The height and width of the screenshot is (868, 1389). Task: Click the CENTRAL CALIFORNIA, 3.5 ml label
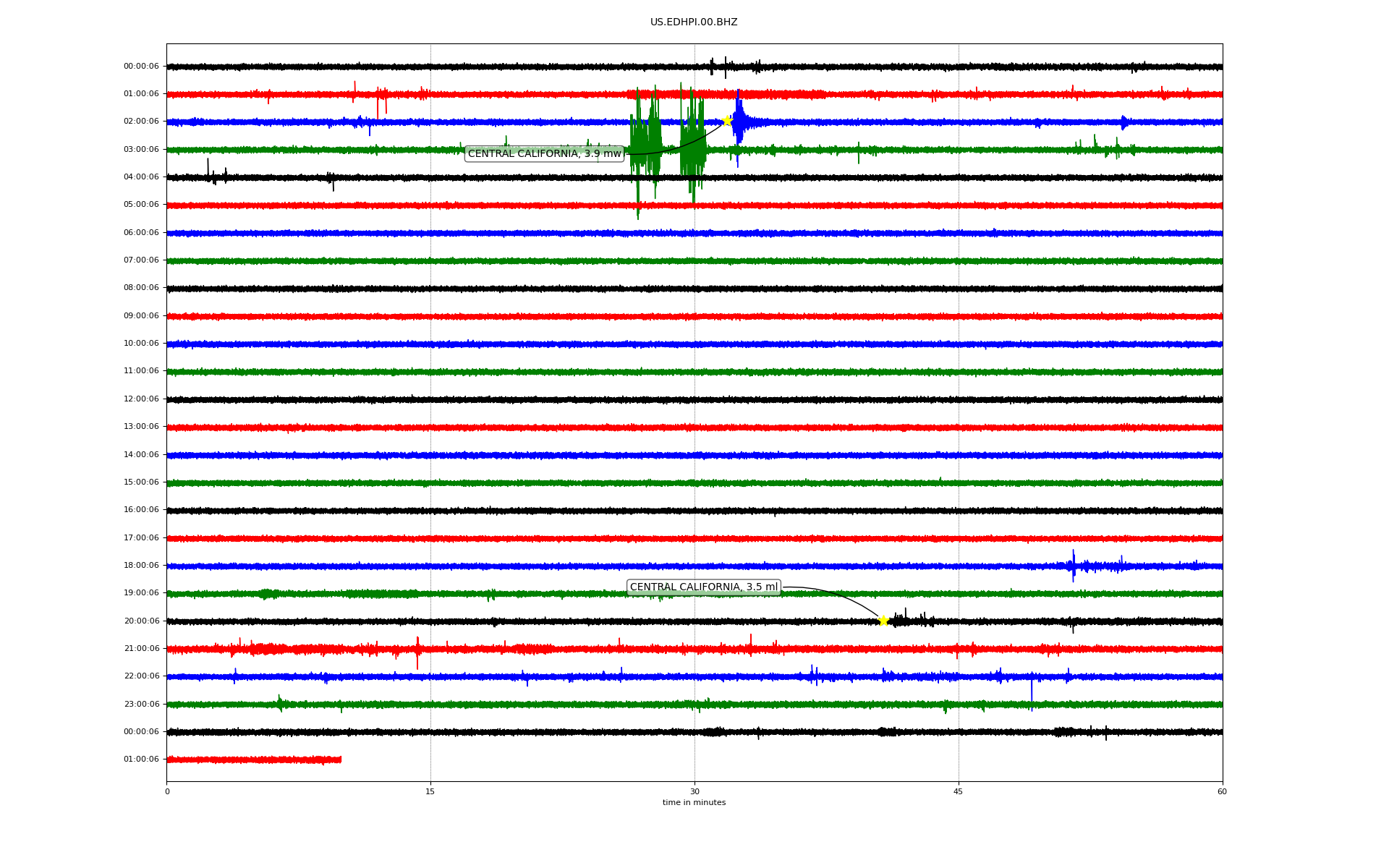(x=703, y=587)
